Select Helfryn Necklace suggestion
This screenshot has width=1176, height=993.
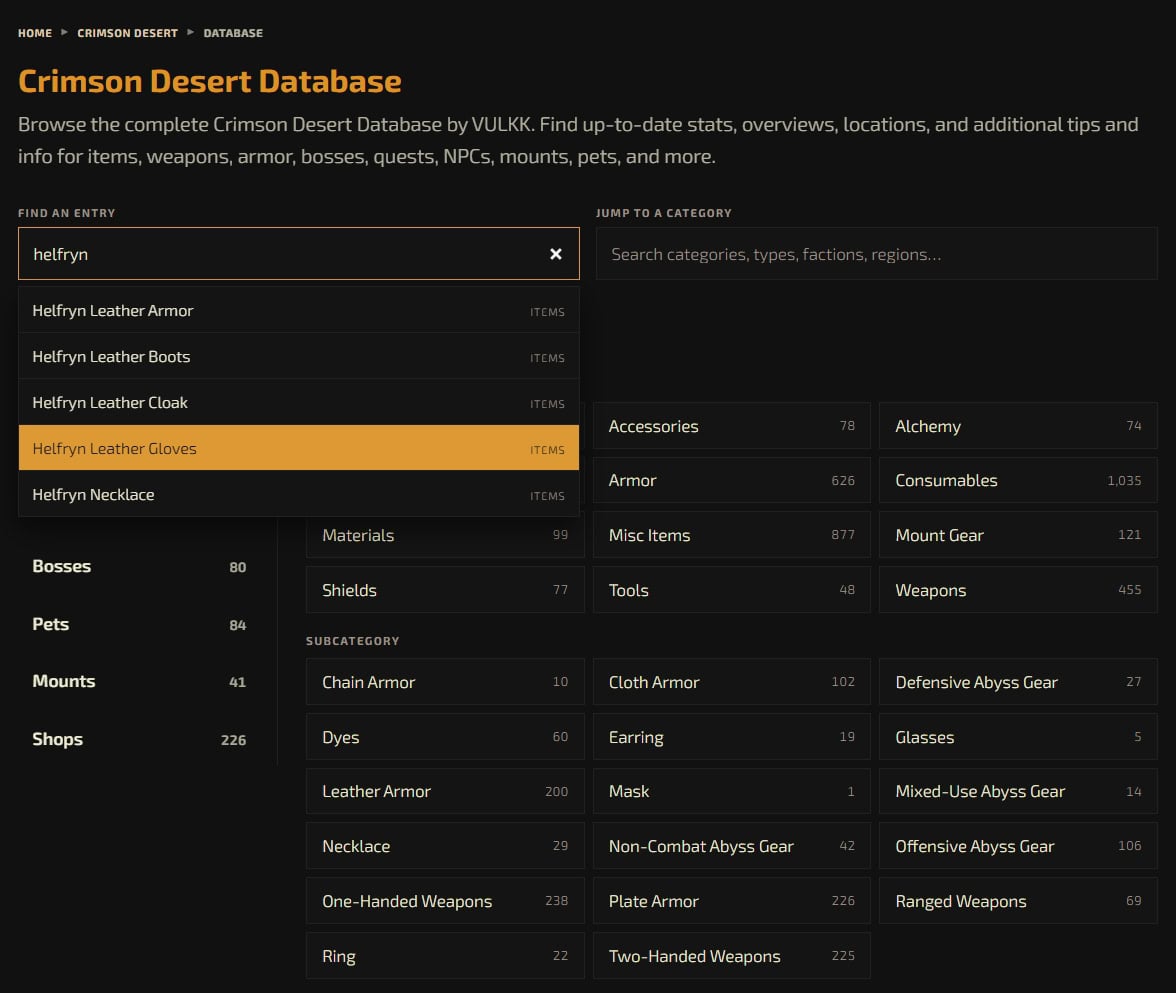[x=298, y=494]
